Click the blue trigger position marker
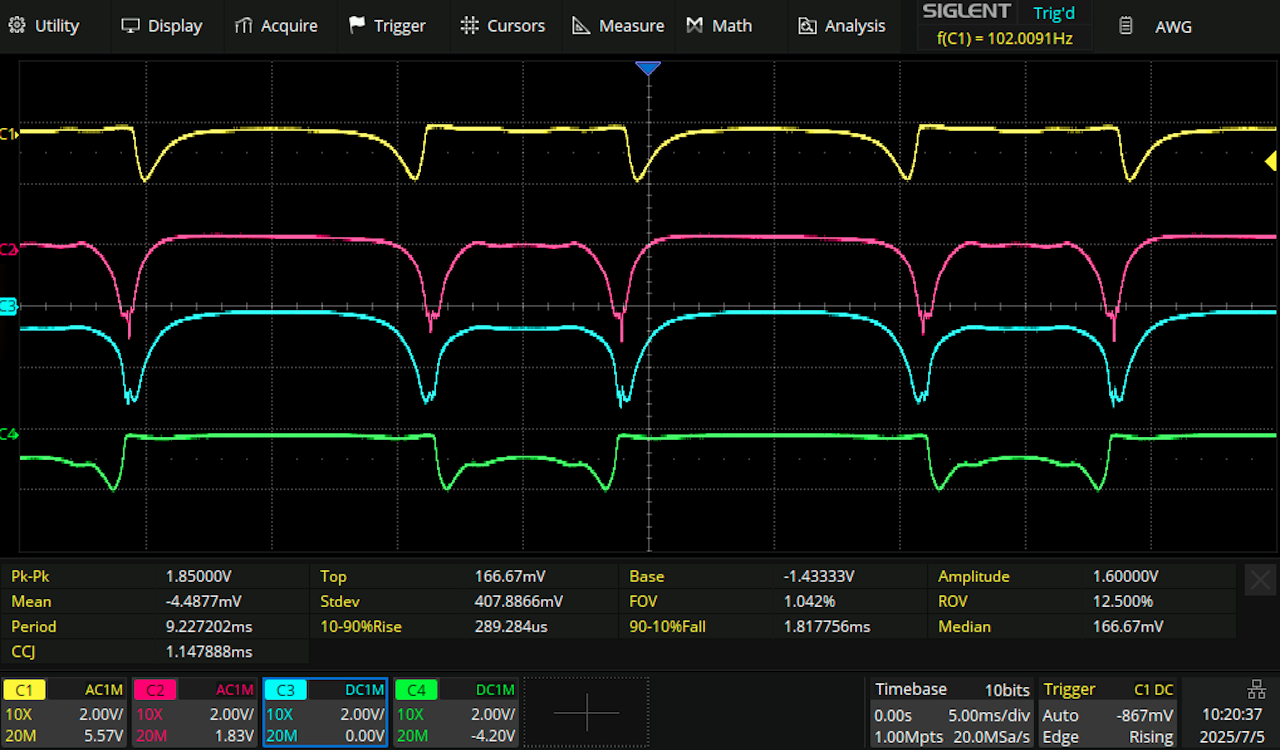Image resolution: width=1280 pixels, height=750 pixels. [x=648, y=68]
